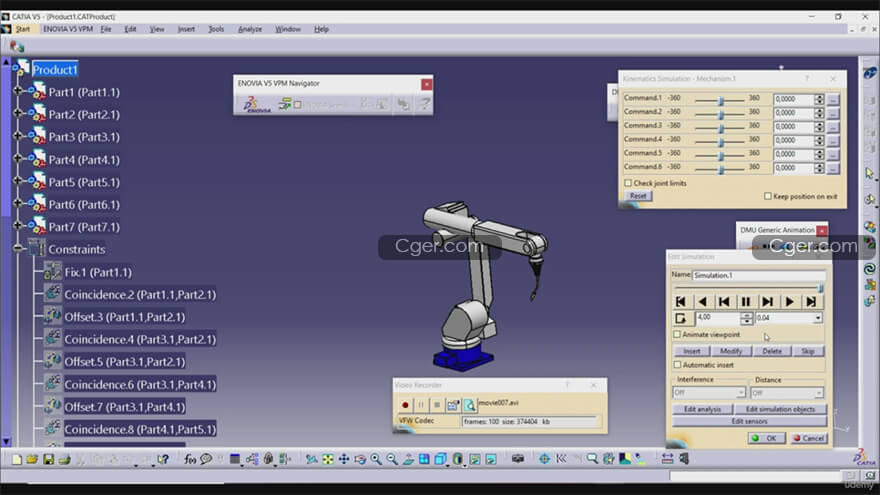Click the ENOVIA logo icon in VPM Navigator
This screenshot has height=495, width=880.
[257, 104]
